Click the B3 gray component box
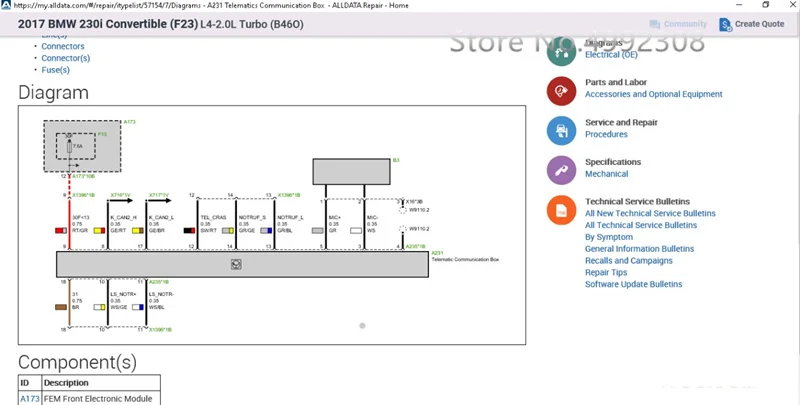800x405 pixels. click(x=352, y=171)
